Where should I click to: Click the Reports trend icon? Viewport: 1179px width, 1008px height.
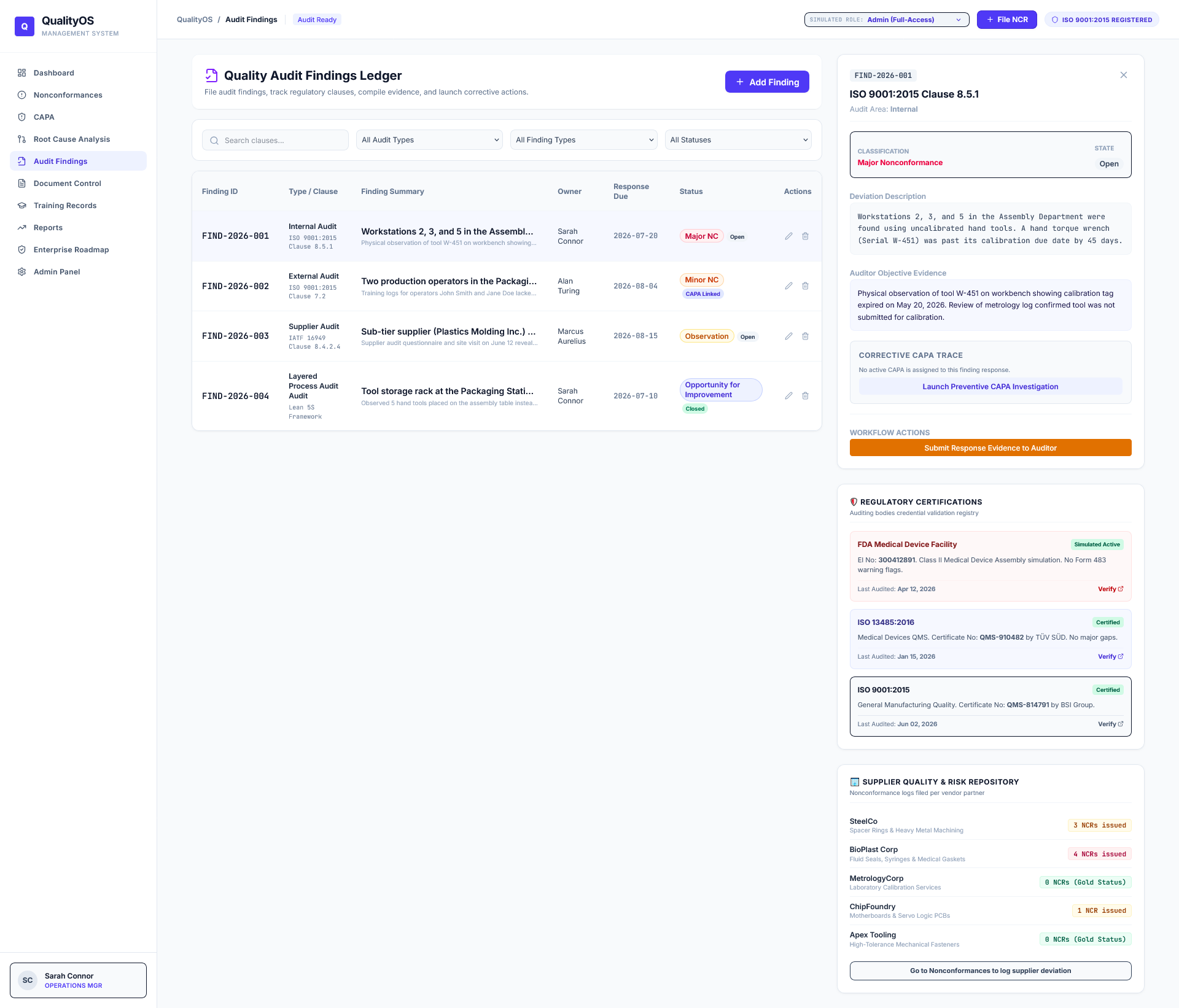click(22, 227)
